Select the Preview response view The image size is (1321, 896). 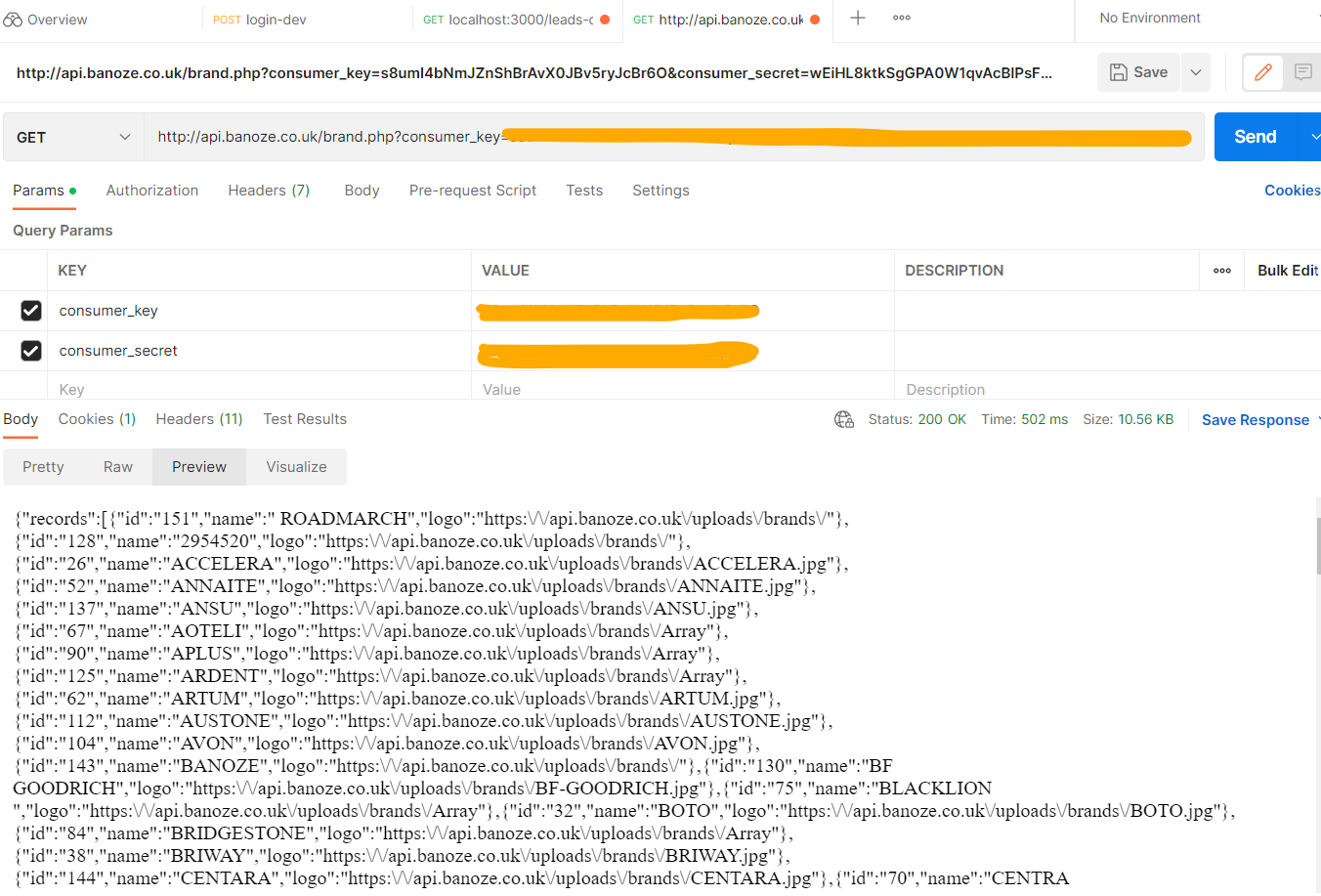click(199, 467)
